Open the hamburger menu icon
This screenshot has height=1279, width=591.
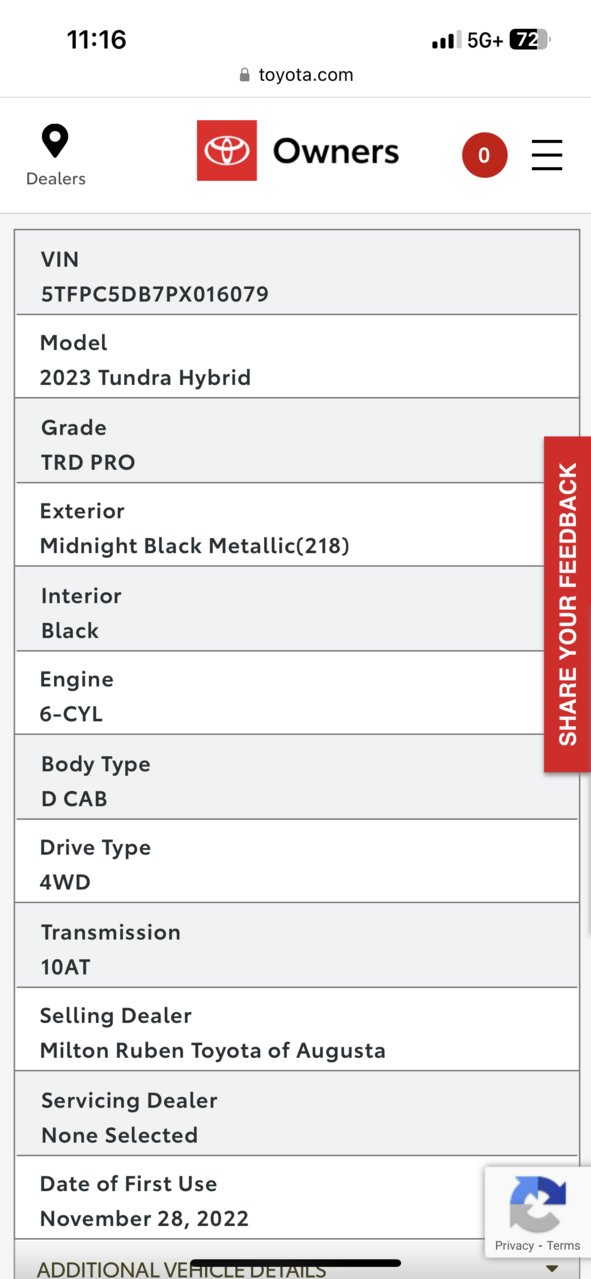(547, 155)
